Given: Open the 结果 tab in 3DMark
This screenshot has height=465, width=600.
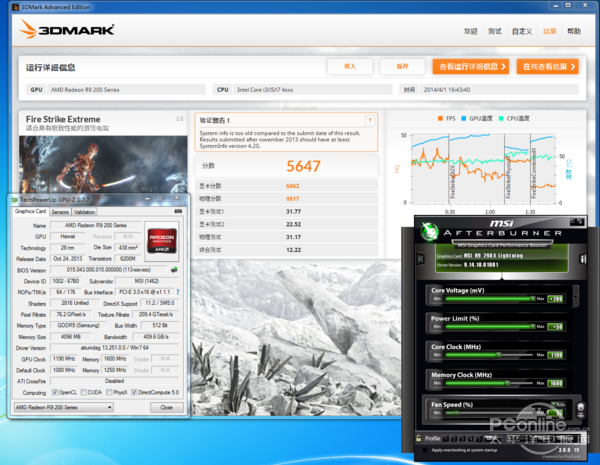Looking at the screenshot, I should (549, 31).
